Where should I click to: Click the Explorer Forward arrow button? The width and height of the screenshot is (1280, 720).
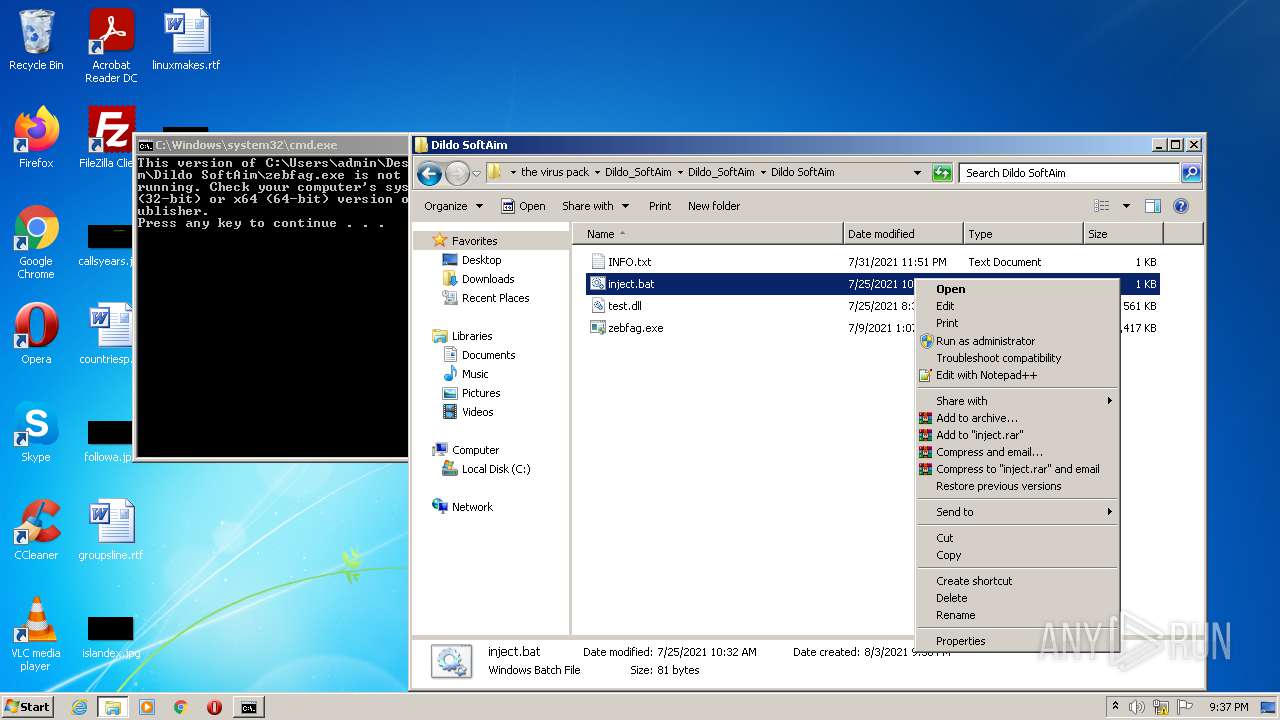click(x=457, y=173)
